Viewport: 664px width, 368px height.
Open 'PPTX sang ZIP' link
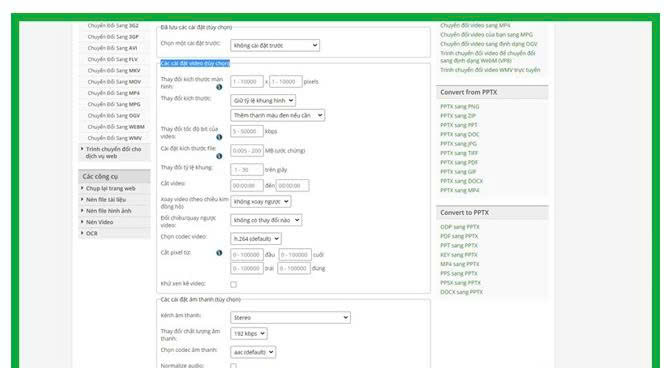[458, 116]
